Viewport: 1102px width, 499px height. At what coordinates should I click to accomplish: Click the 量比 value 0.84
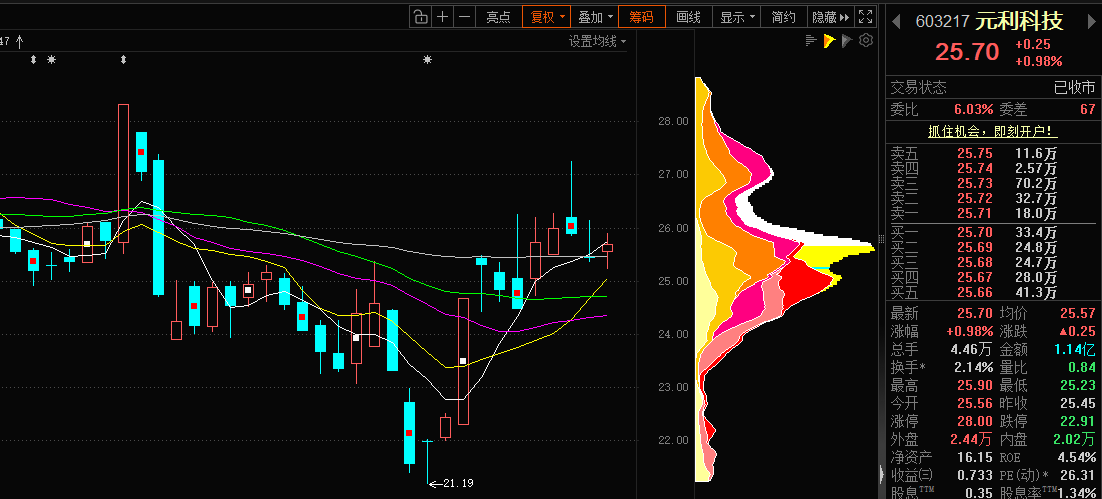point(1082,367)
